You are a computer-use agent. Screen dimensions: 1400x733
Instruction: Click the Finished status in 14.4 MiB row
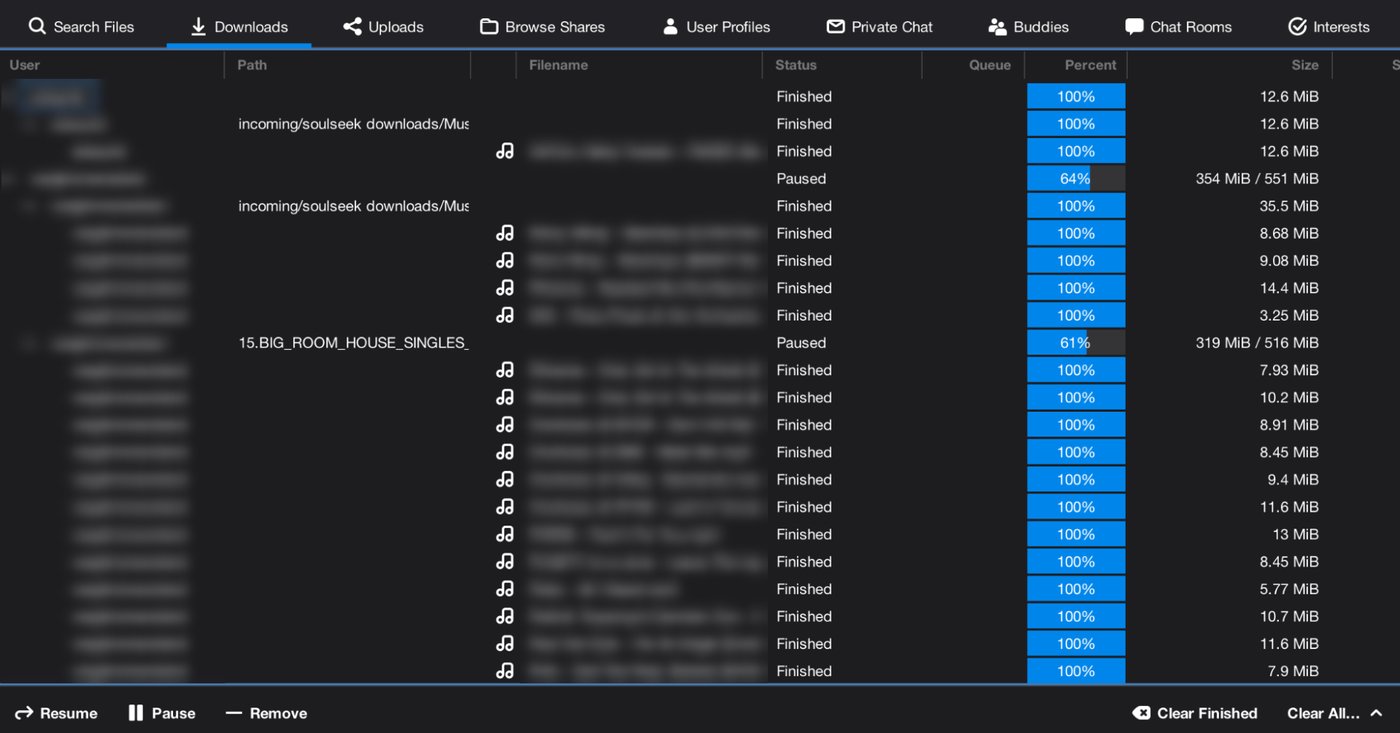pyautogui.click(x=804, y=288)
